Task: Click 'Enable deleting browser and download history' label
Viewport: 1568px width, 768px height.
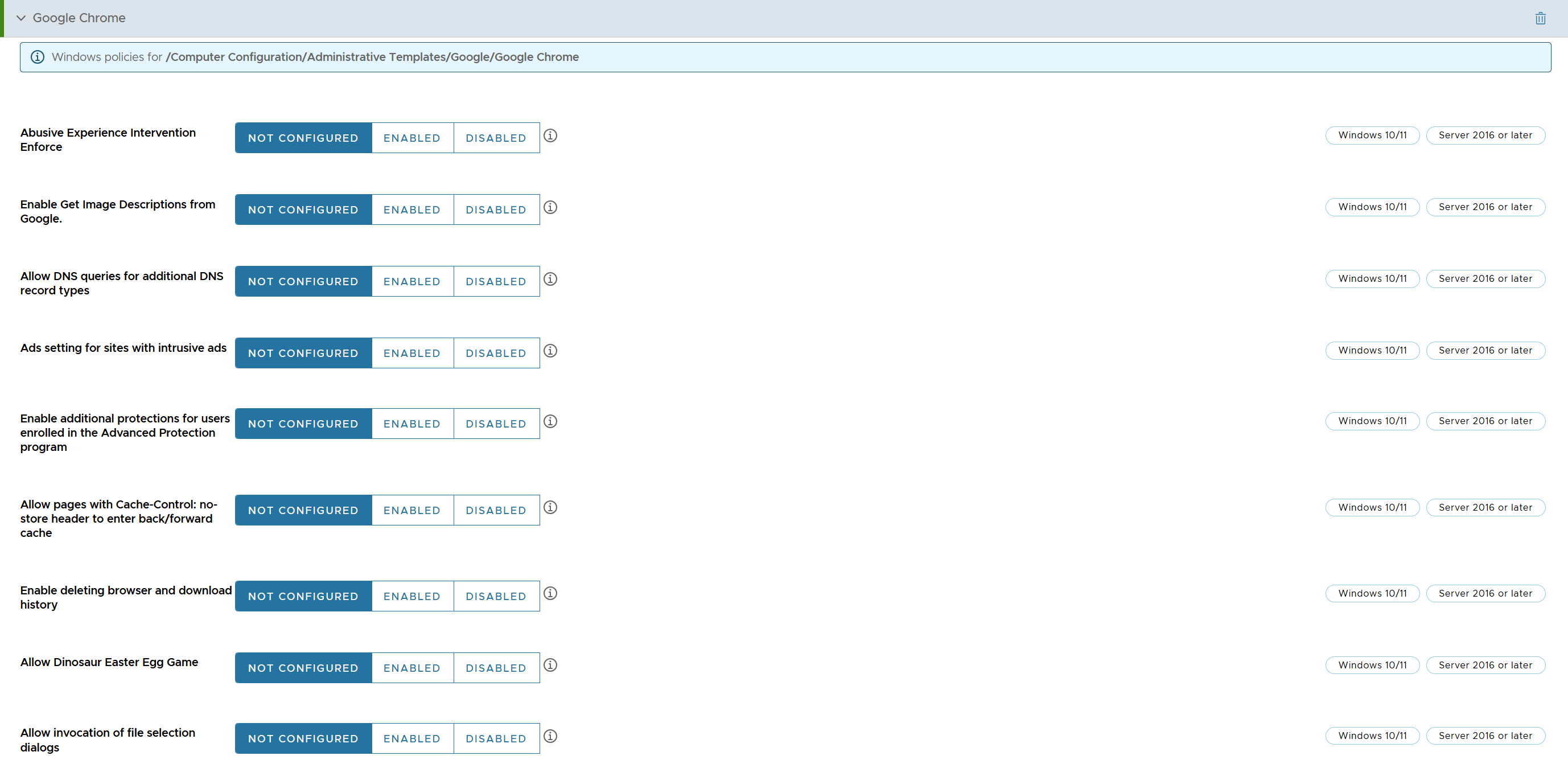Action: click(x=126, y=598)
